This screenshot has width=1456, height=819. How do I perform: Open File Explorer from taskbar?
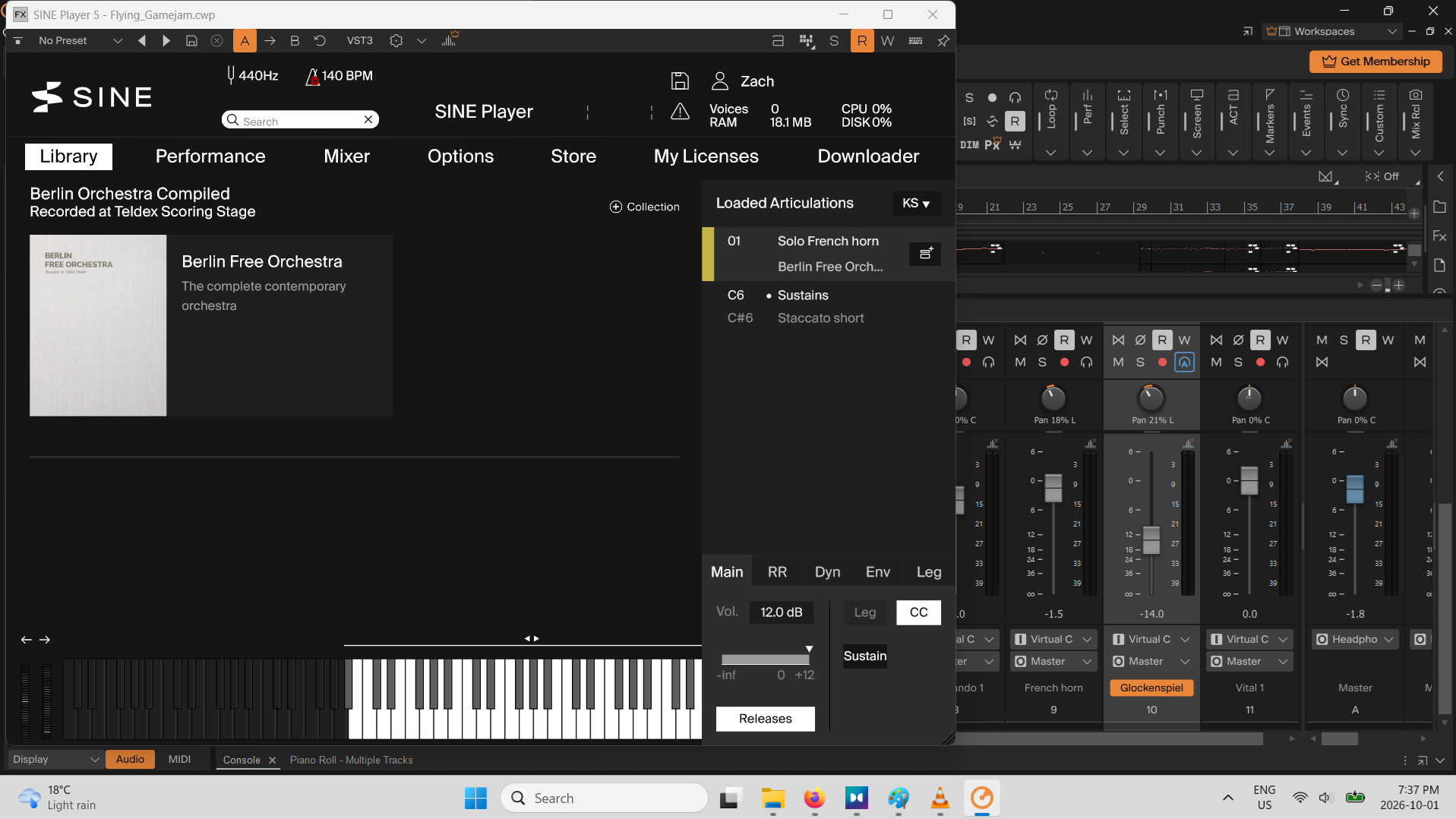[x=772, y=798]
